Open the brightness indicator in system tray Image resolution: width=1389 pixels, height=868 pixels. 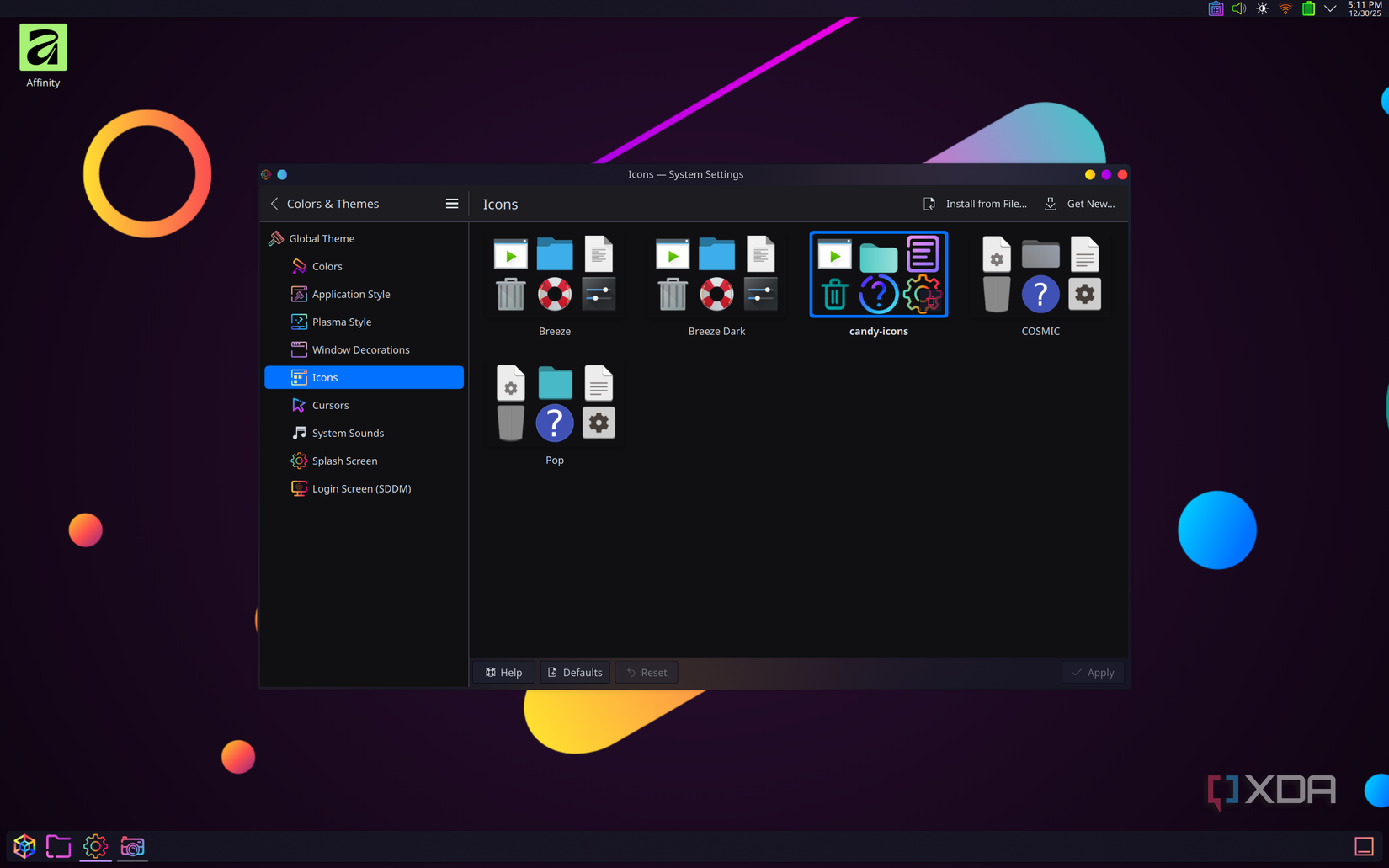1262,8
